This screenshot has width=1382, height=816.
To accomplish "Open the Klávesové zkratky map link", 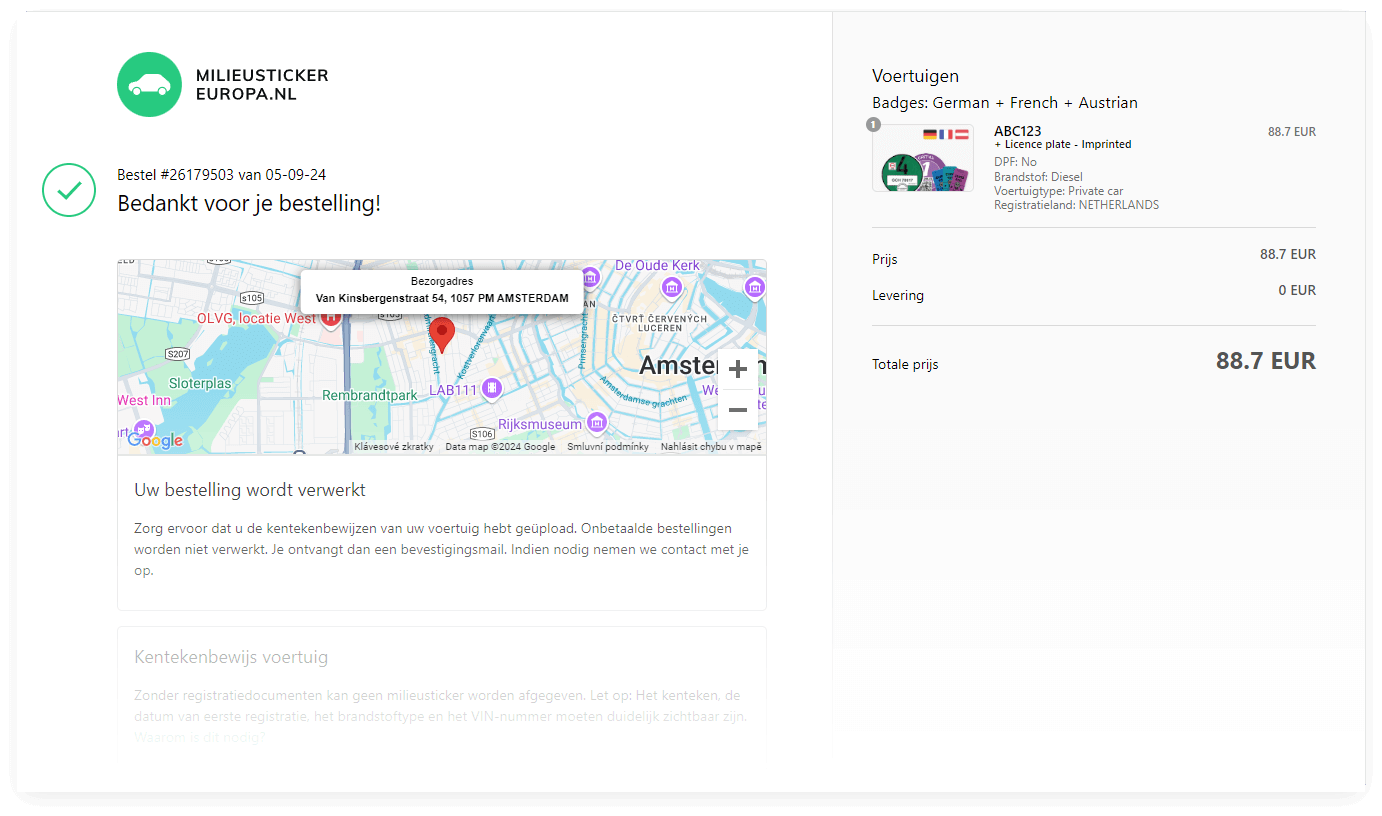I will pos(394,447).
